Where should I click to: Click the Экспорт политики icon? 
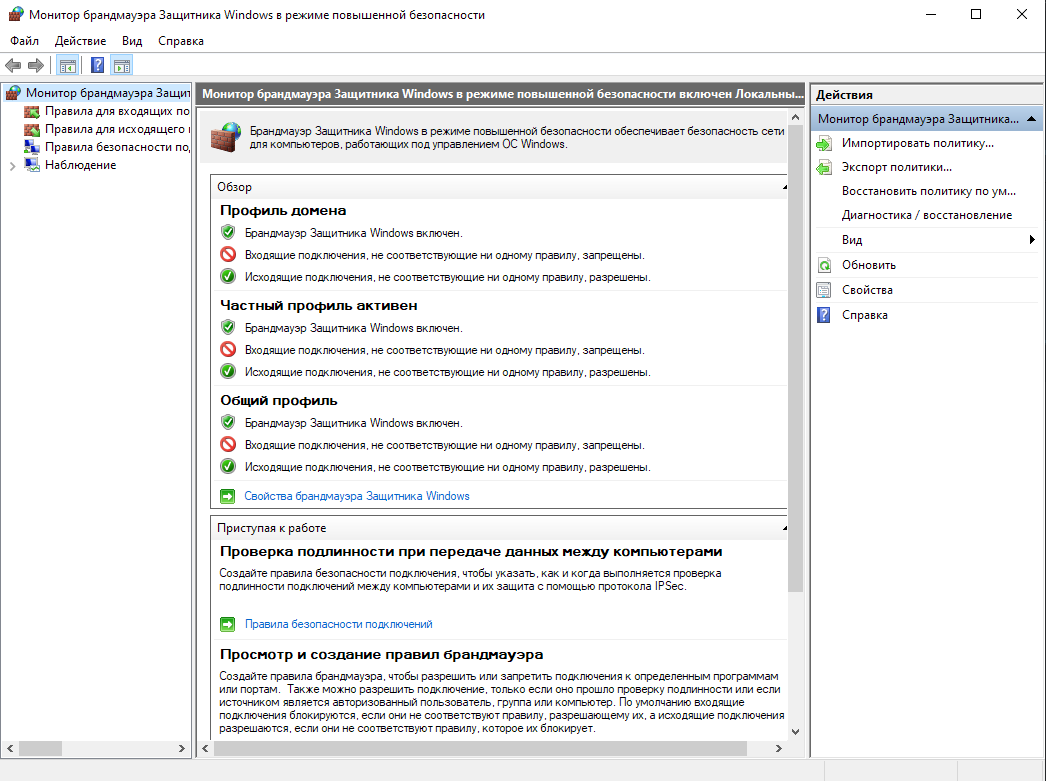tap(824, 167)
